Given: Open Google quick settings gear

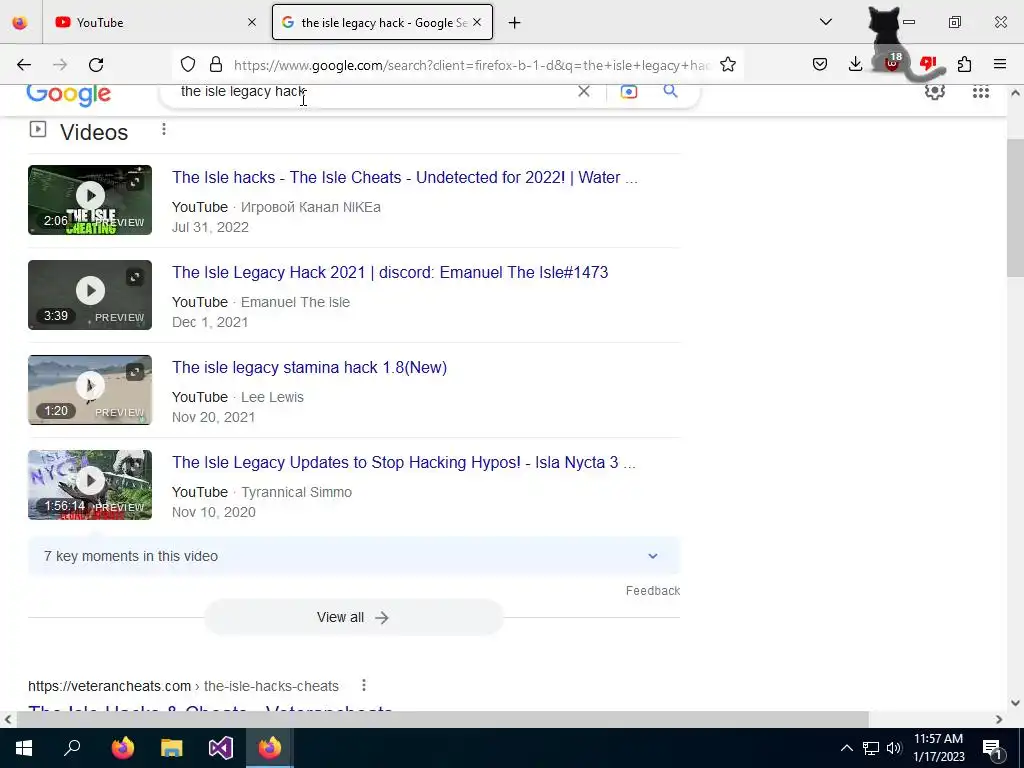Looking at the screenshot, I should pyautogui.click(x=935, y=91).
